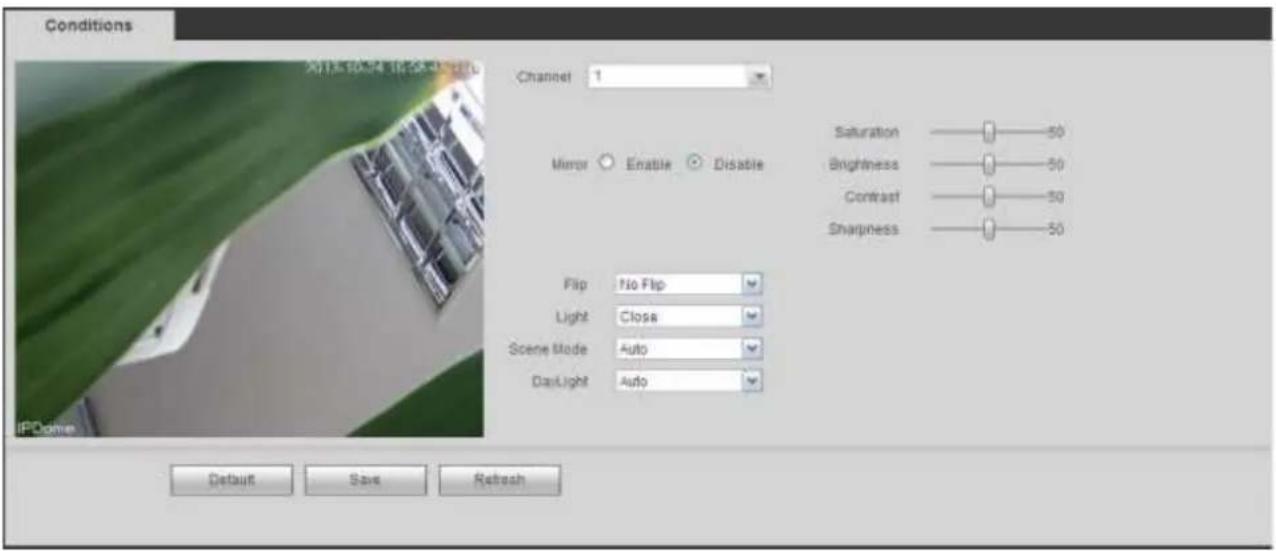The height and width of the screenshot is (551, 1276).
Task: Click the Brightness label
Action: click(864, 164)
